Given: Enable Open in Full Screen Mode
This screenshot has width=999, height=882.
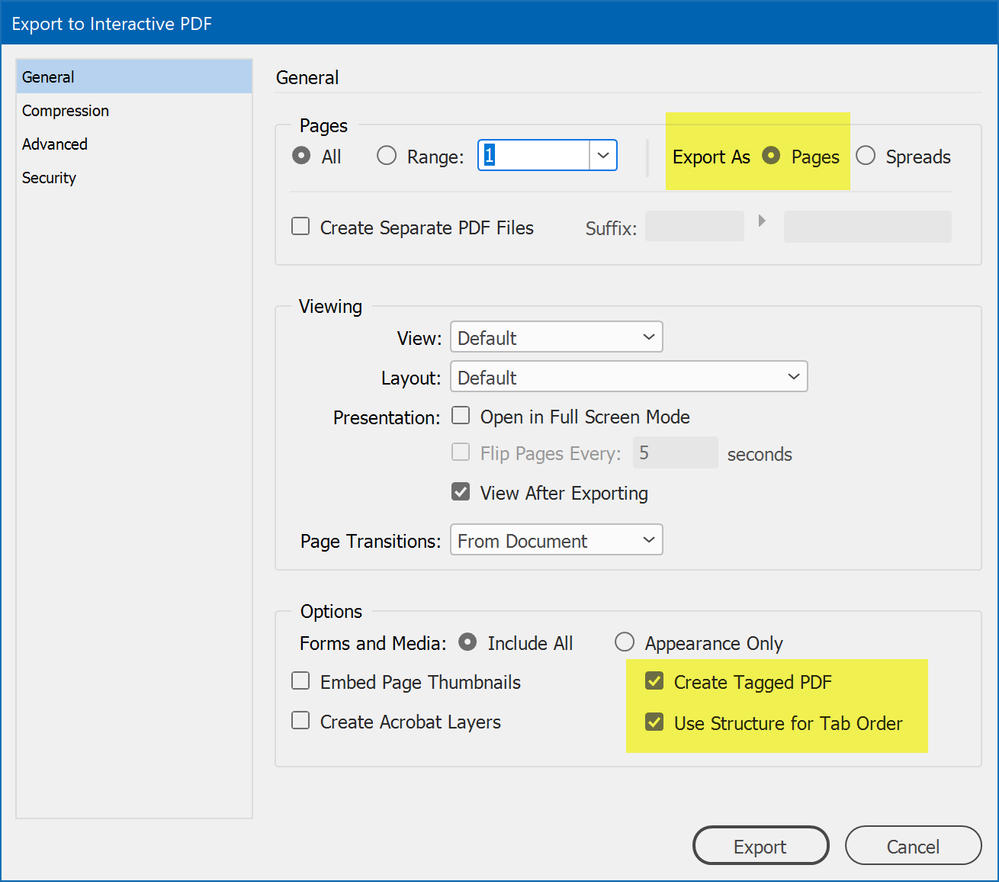Looking at the screenshot, I should tap(461, 416).
